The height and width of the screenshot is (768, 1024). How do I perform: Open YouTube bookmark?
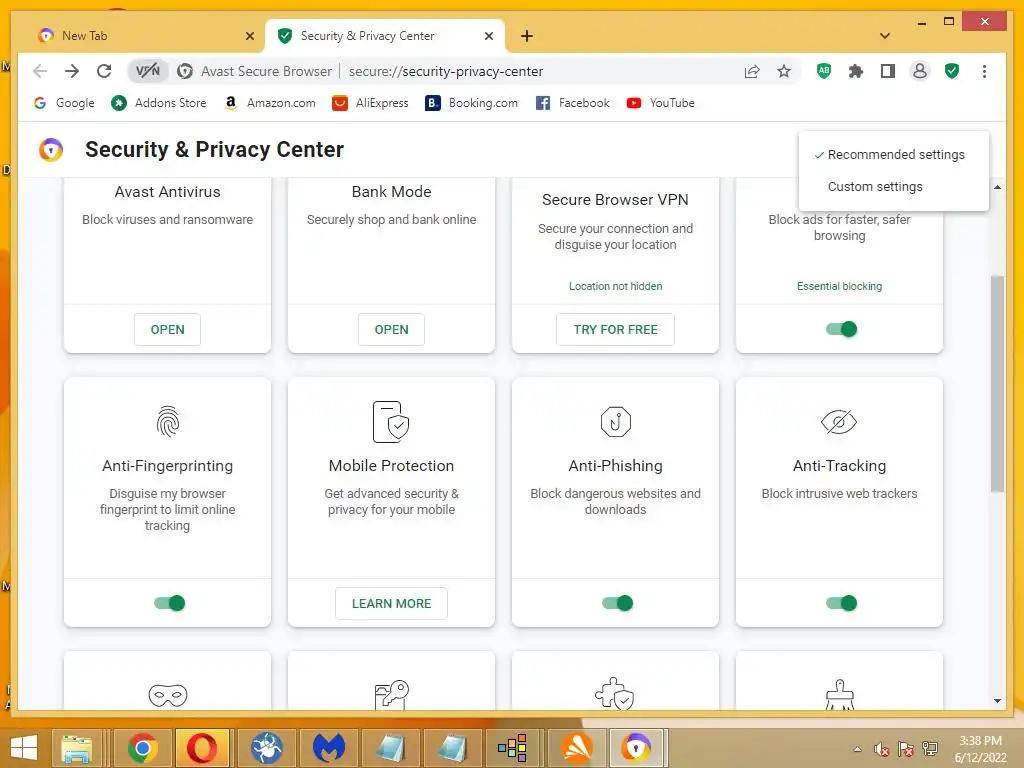tap(660, 103)
